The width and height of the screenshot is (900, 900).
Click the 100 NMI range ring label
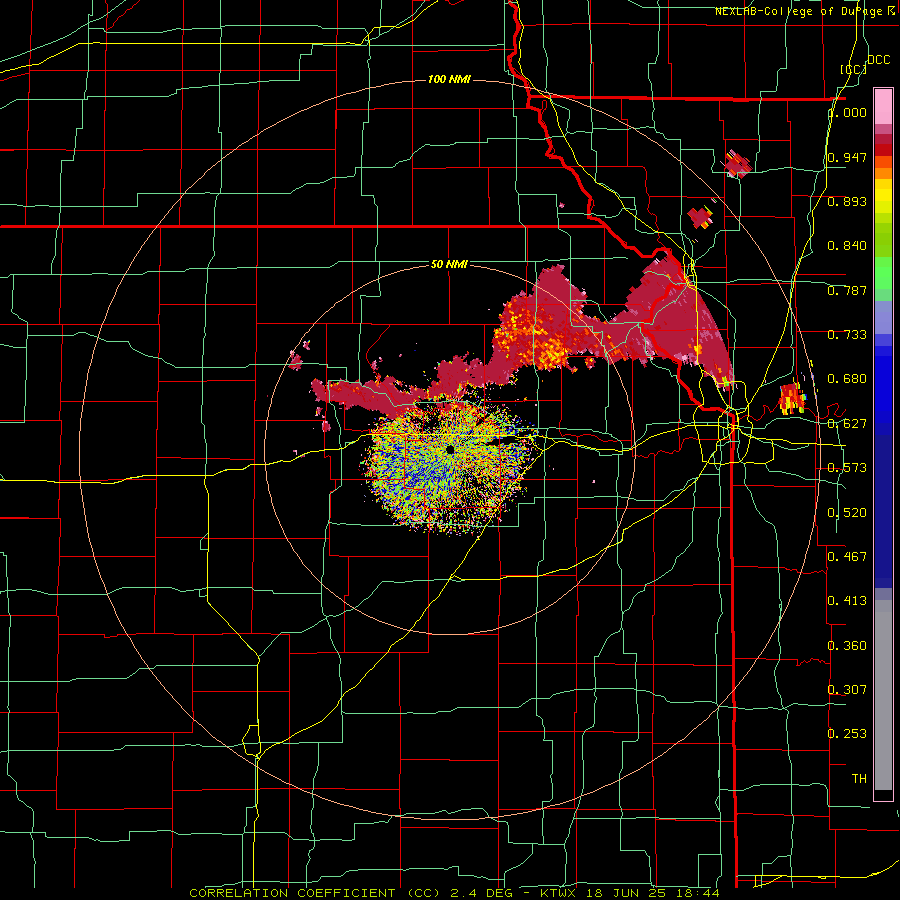coord(449,79)
